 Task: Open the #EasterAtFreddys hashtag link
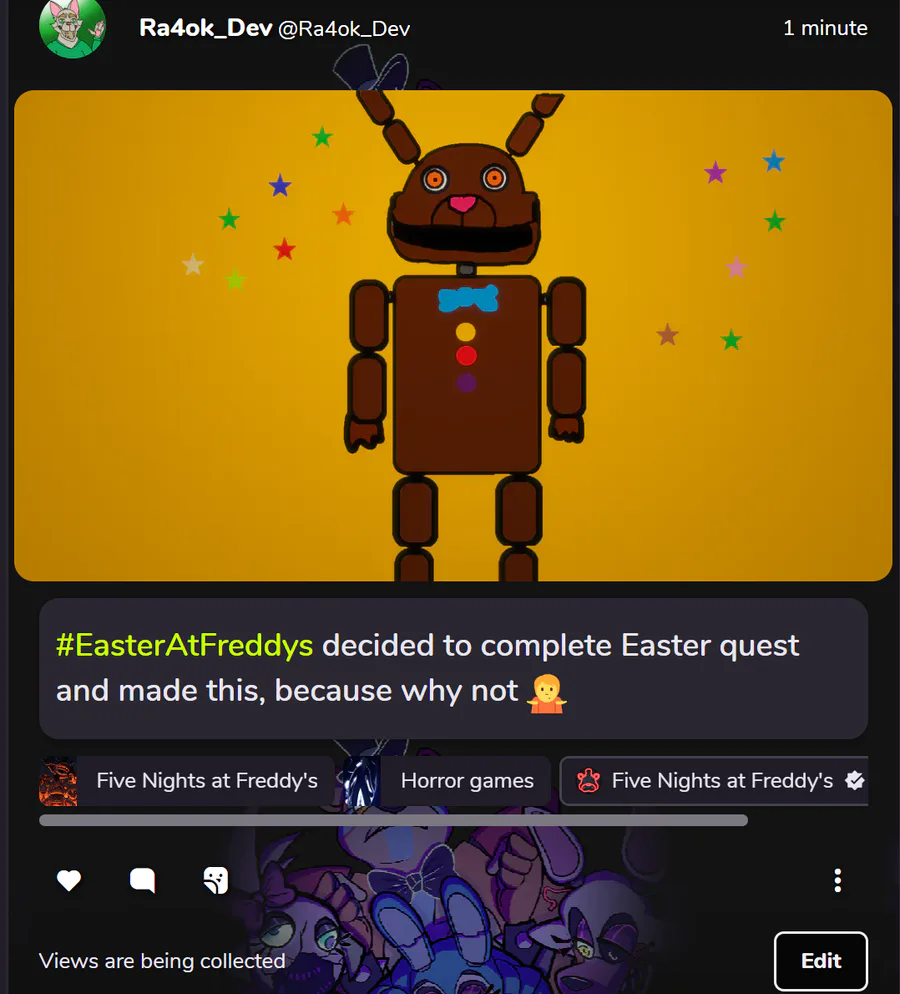coord(184,645)
